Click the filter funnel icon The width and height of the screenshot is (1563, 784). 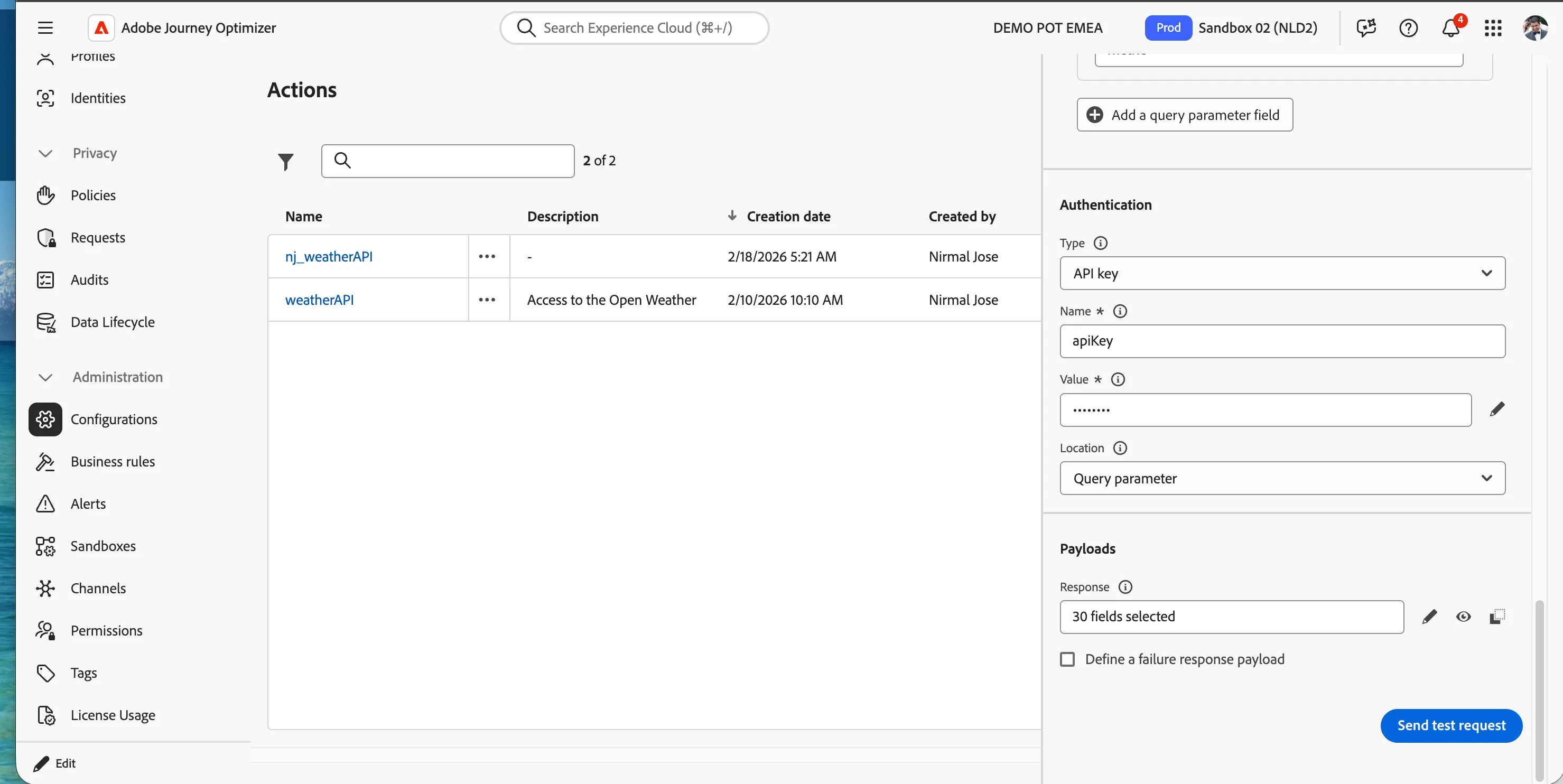(286, 162)
